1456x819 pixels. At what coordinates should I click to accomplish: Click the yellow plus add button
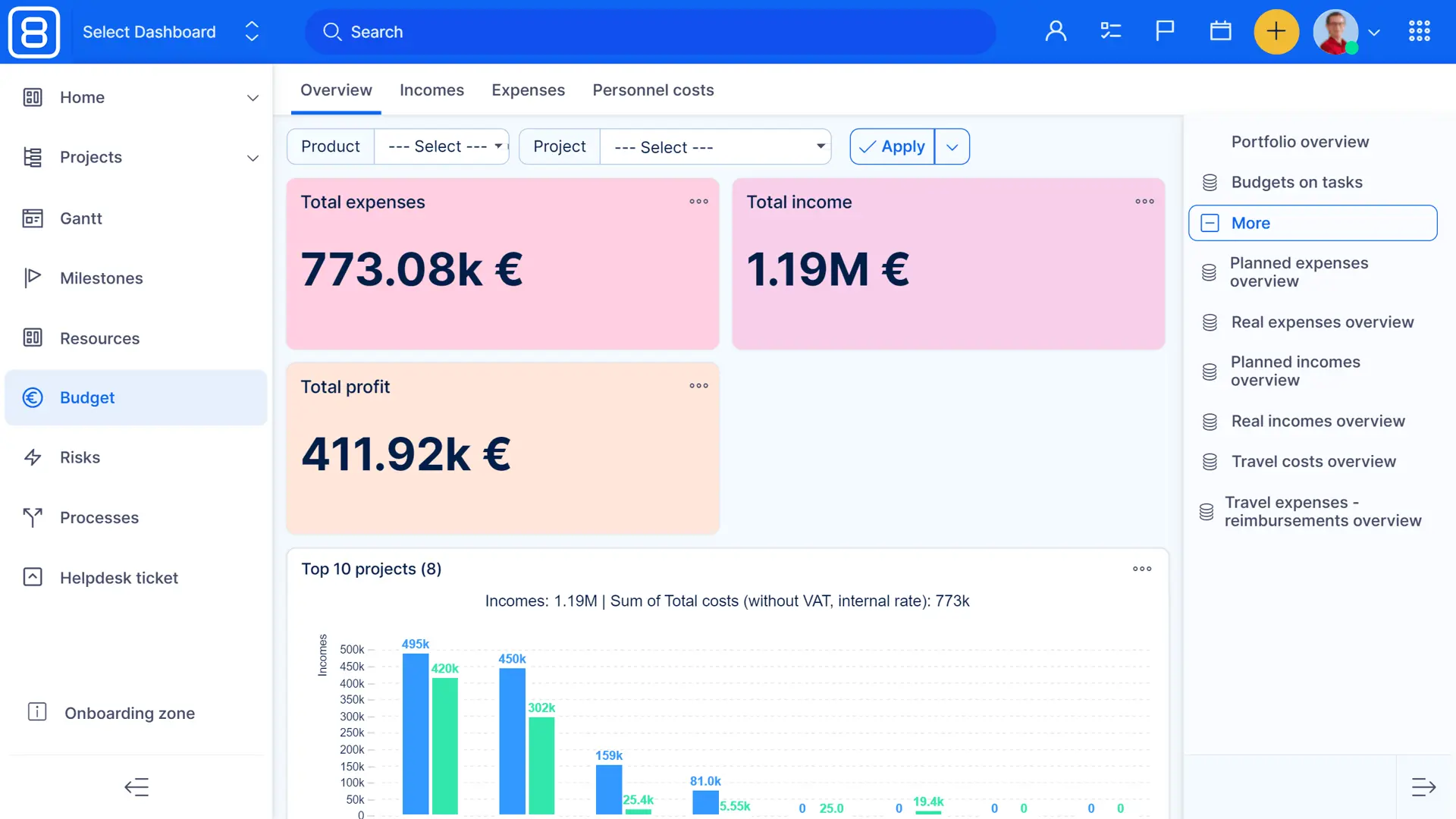tap(1276, 32)
